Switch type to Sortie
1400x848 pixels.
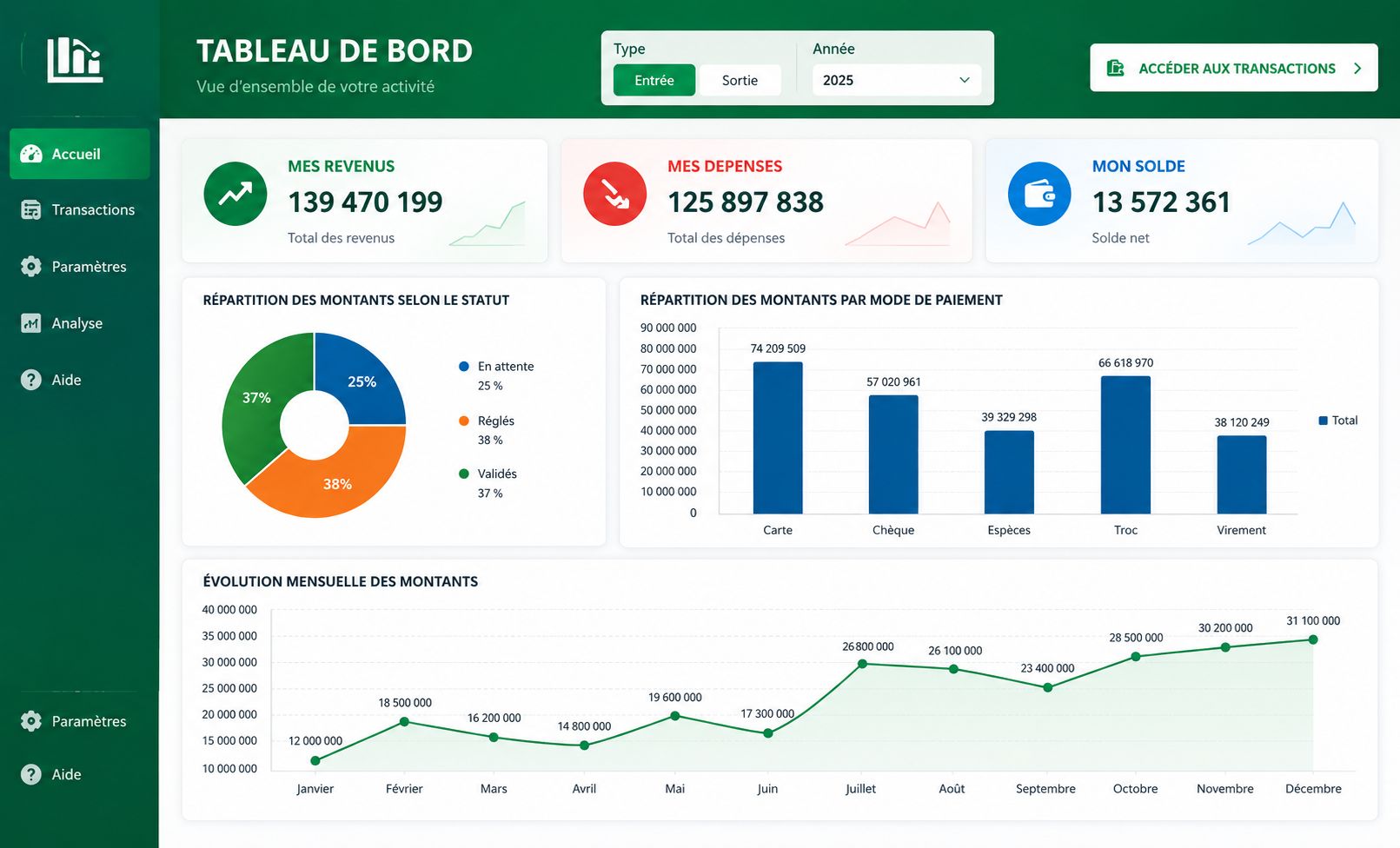740,80
